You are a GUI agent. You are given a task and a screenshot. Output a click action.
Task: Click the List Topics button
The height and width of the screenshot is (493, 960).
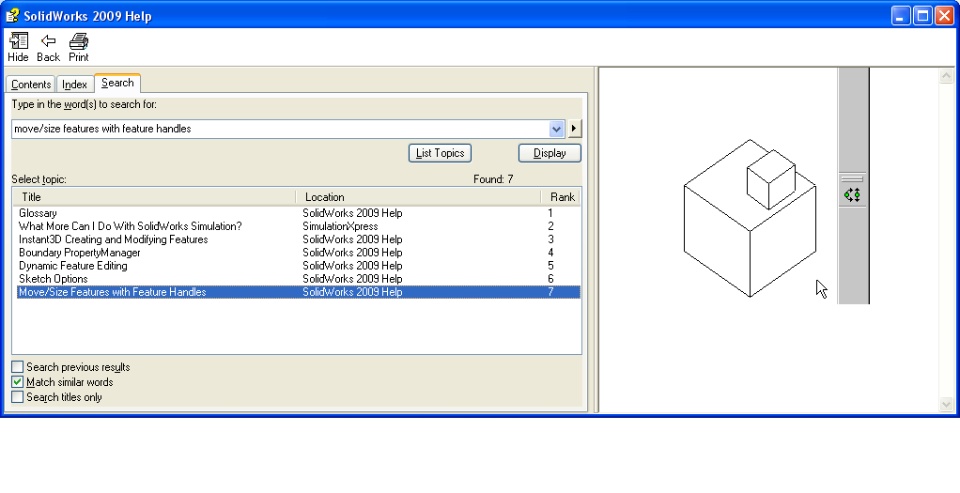(x=440, y=153)
